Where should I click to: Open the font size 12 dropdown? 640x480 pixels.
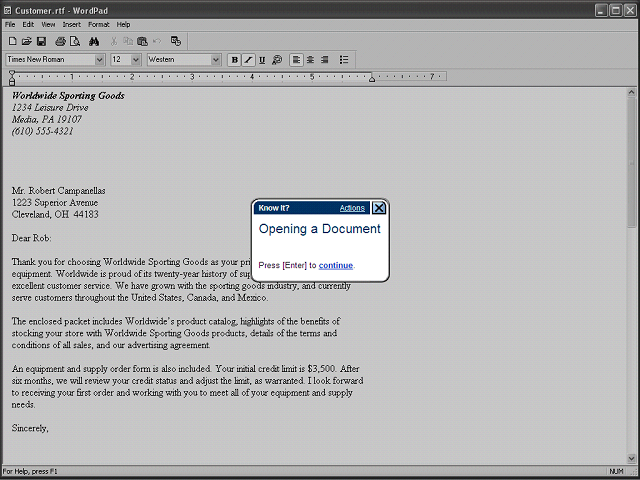[136, 60]
